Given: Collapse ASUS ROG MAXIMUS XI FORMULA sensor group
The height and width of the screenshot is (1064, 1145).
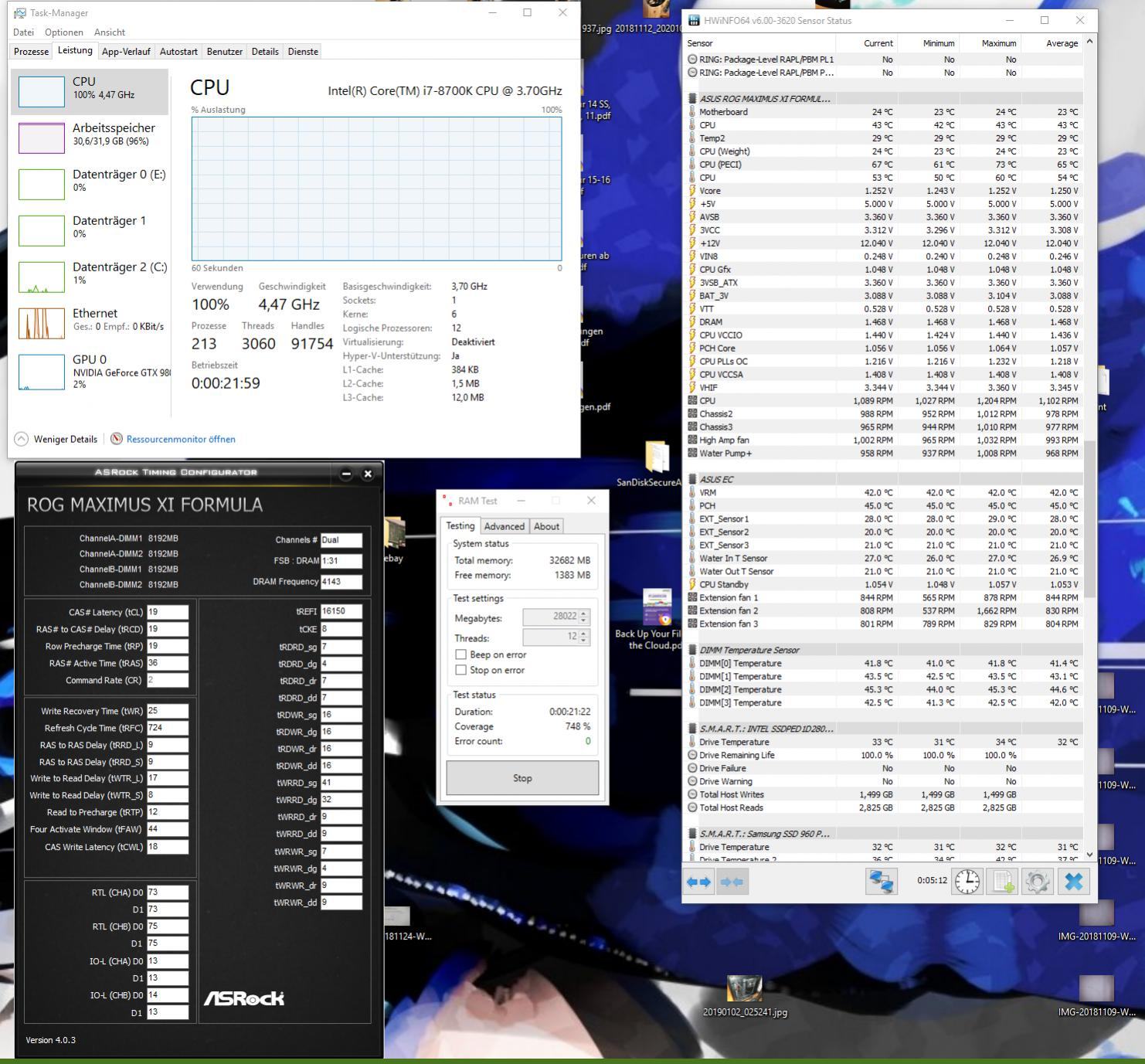Looking at the screenshot, I should pyautogui.click(x=693, y=99).
